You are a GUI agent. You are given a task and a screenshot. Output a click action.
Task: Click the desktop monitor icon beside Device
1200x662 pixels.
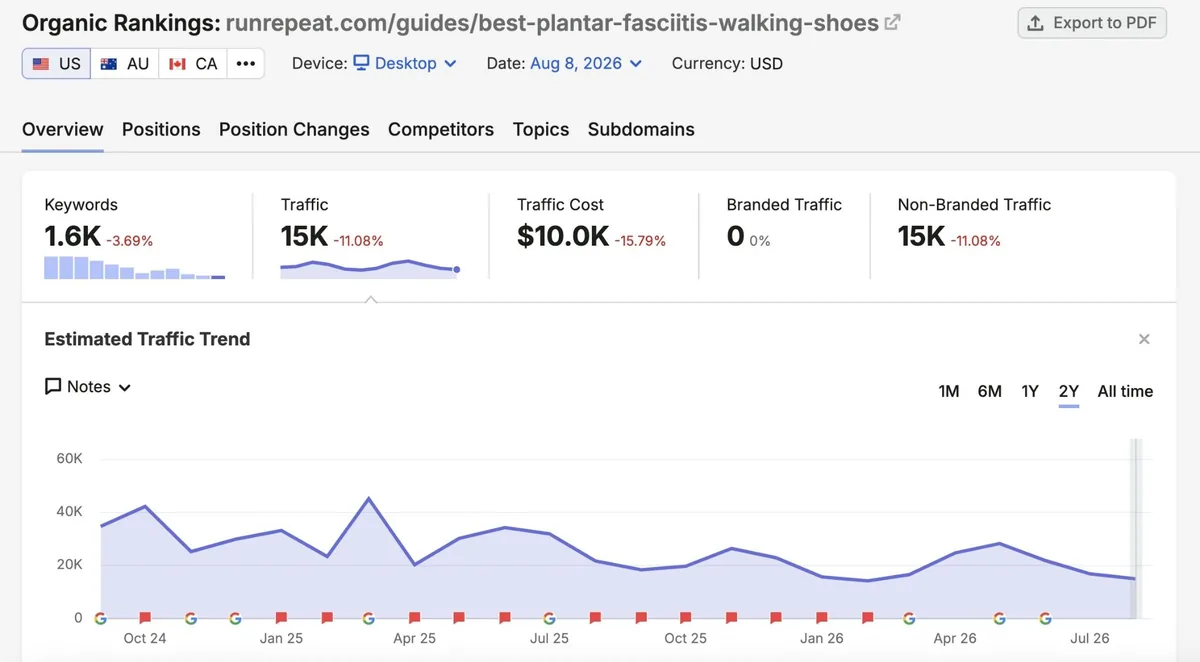pos(362,63)
